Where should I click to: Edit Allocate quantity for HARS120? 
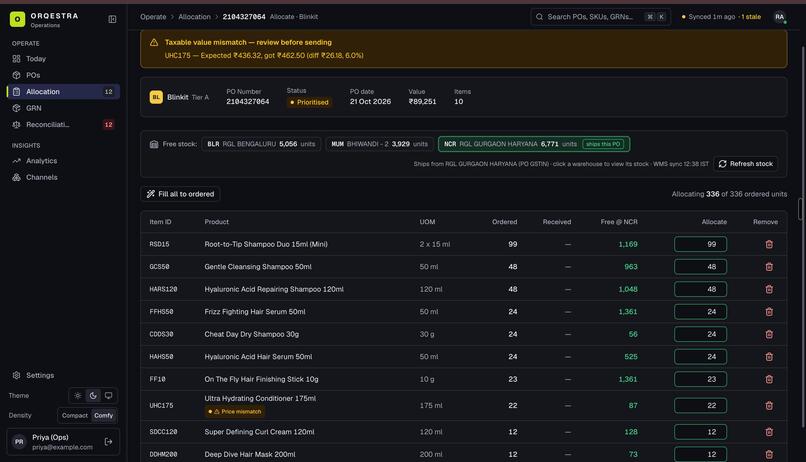(x=700, y=289)
